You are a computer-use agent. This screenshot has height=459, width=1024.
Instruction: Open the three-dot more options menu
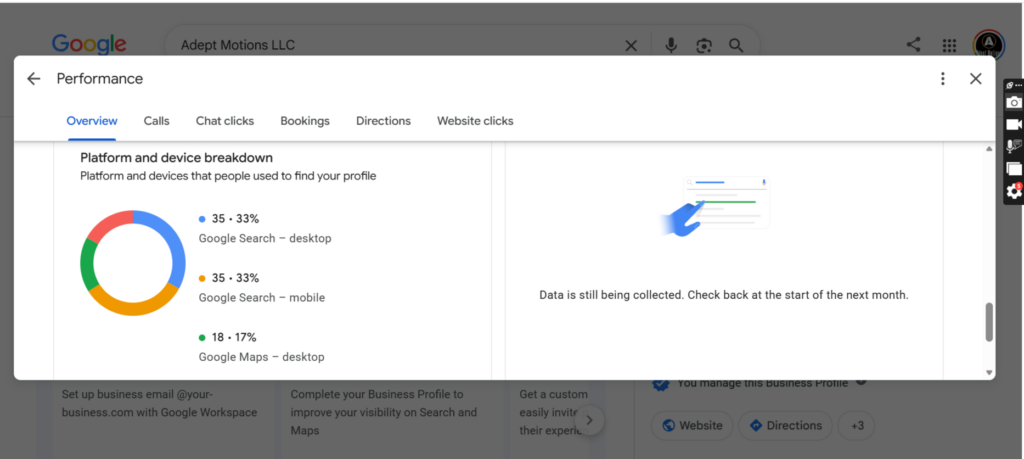(x=942, y=79)
